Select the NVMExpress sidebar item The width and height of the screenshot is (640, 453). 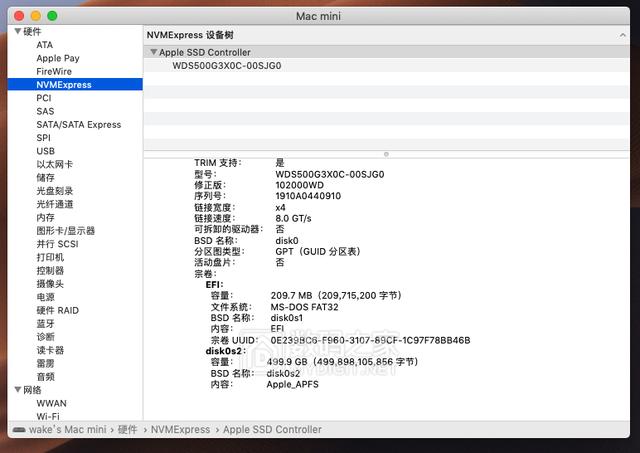[x=75, y=84]
